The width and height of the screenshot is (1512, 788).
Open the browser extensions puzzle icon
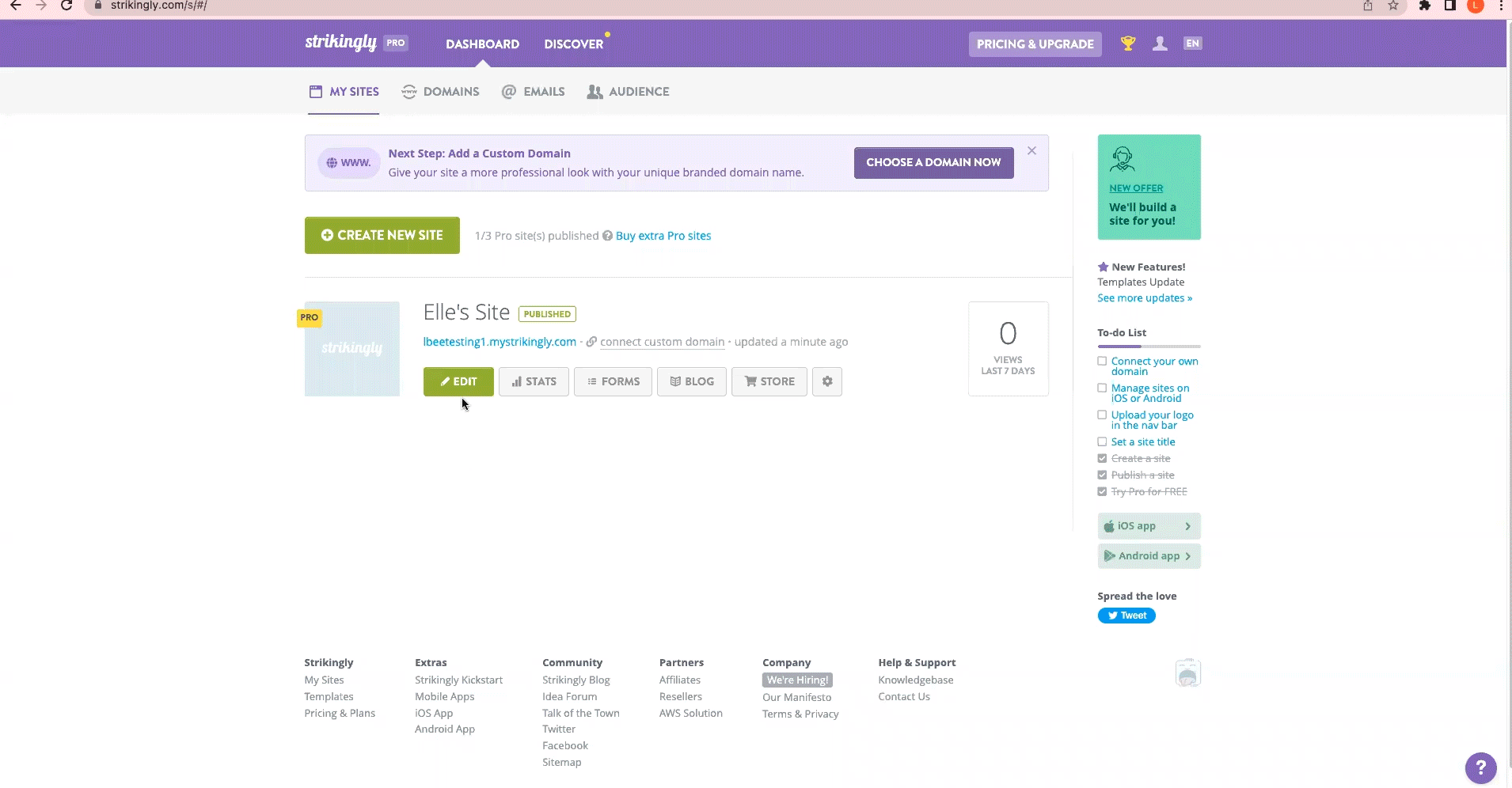click(x=1425, y=6)
